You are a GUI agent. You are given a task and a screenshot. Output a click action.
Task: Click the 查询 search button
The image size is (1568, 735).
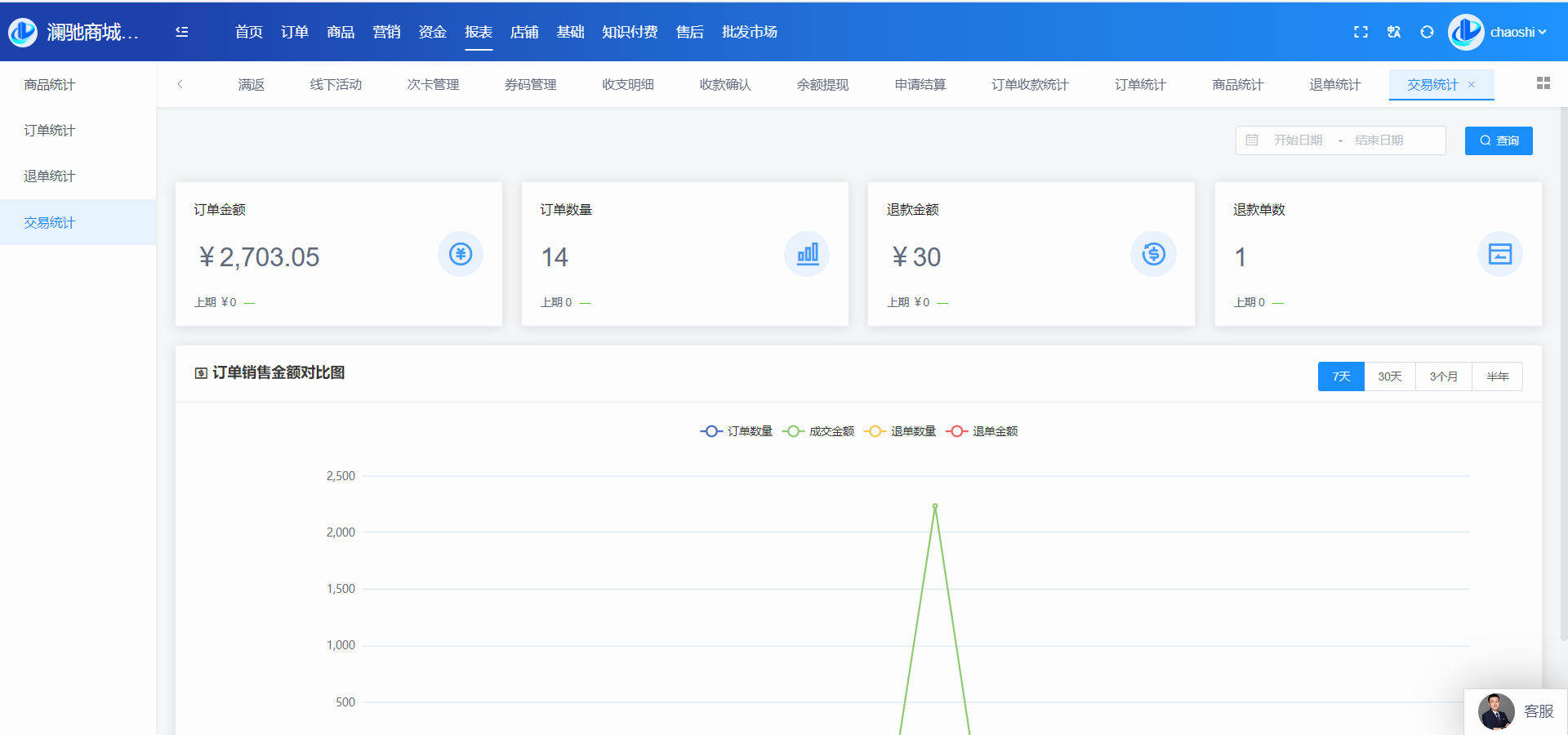tap(1499, 140)
